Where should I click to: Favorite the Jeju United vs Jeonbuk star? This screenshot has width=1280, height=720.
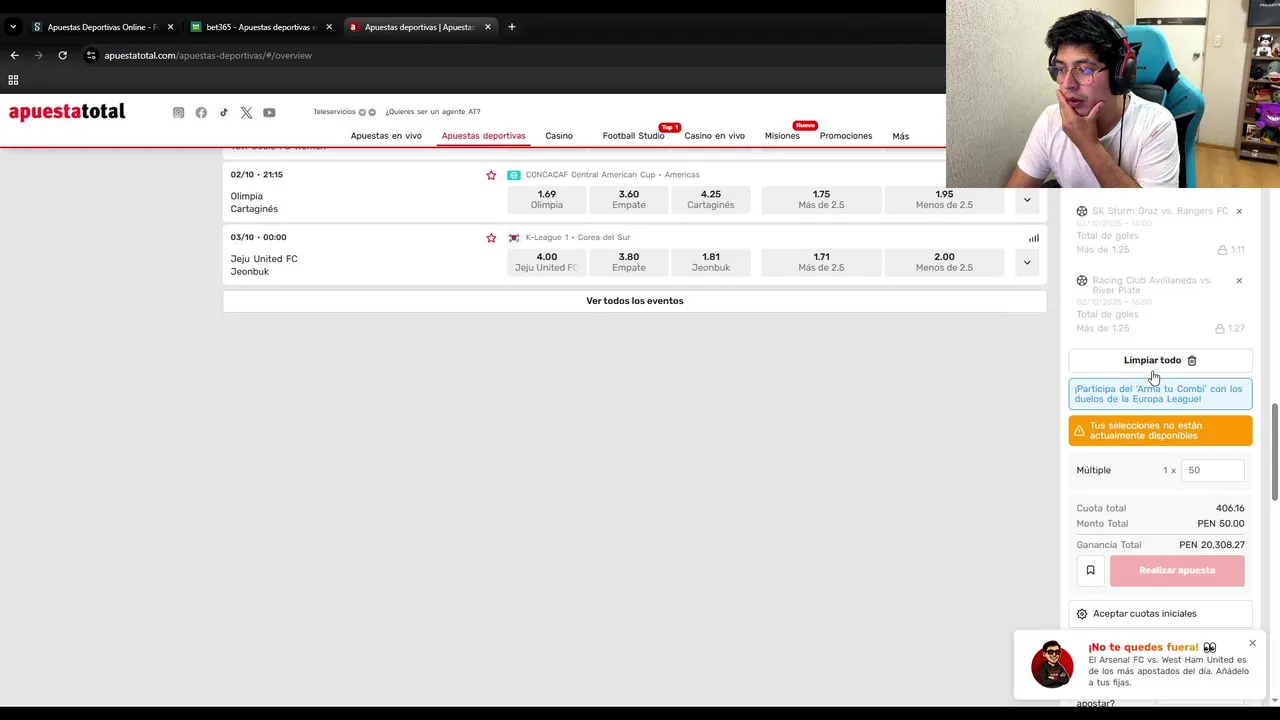491,238
